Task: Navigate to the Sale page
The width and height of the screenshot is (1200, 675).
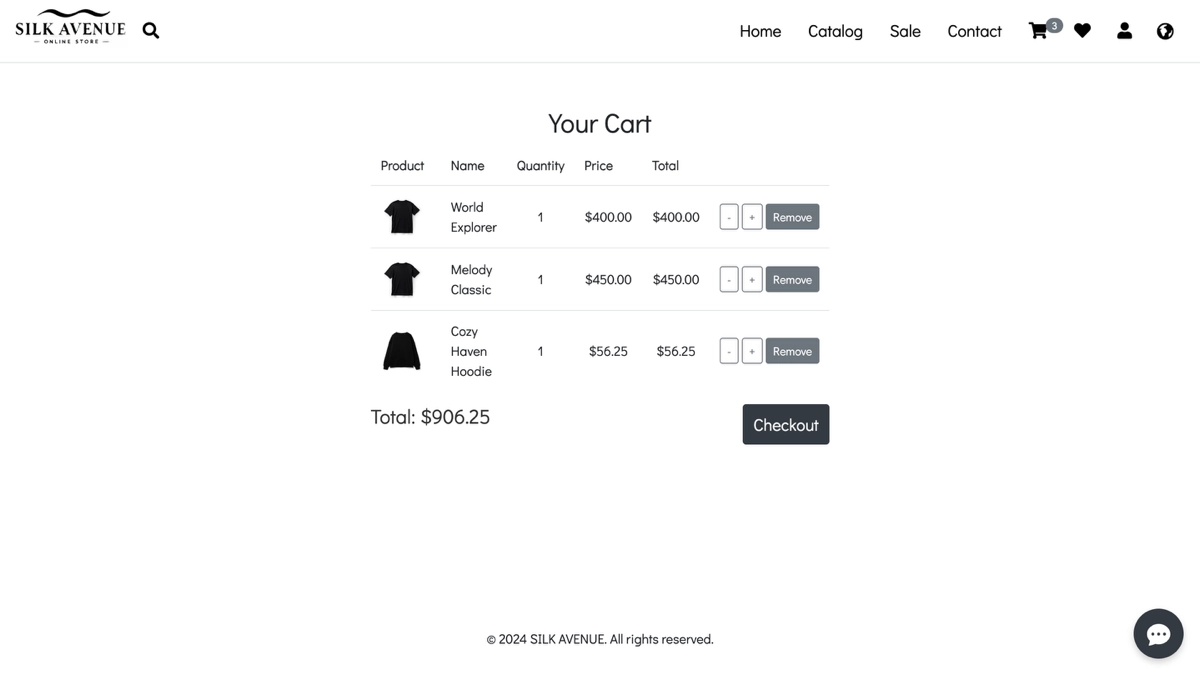Action: click(905, 31)
